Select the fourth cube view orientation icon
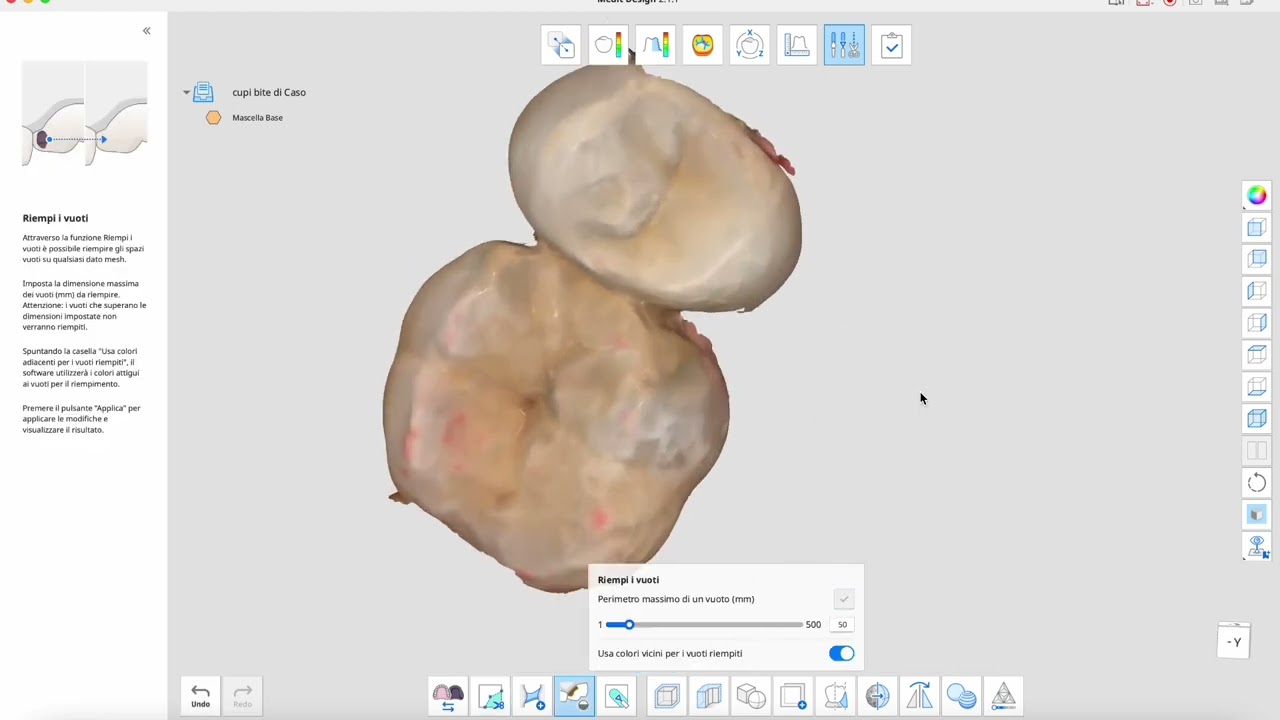 1257,323
